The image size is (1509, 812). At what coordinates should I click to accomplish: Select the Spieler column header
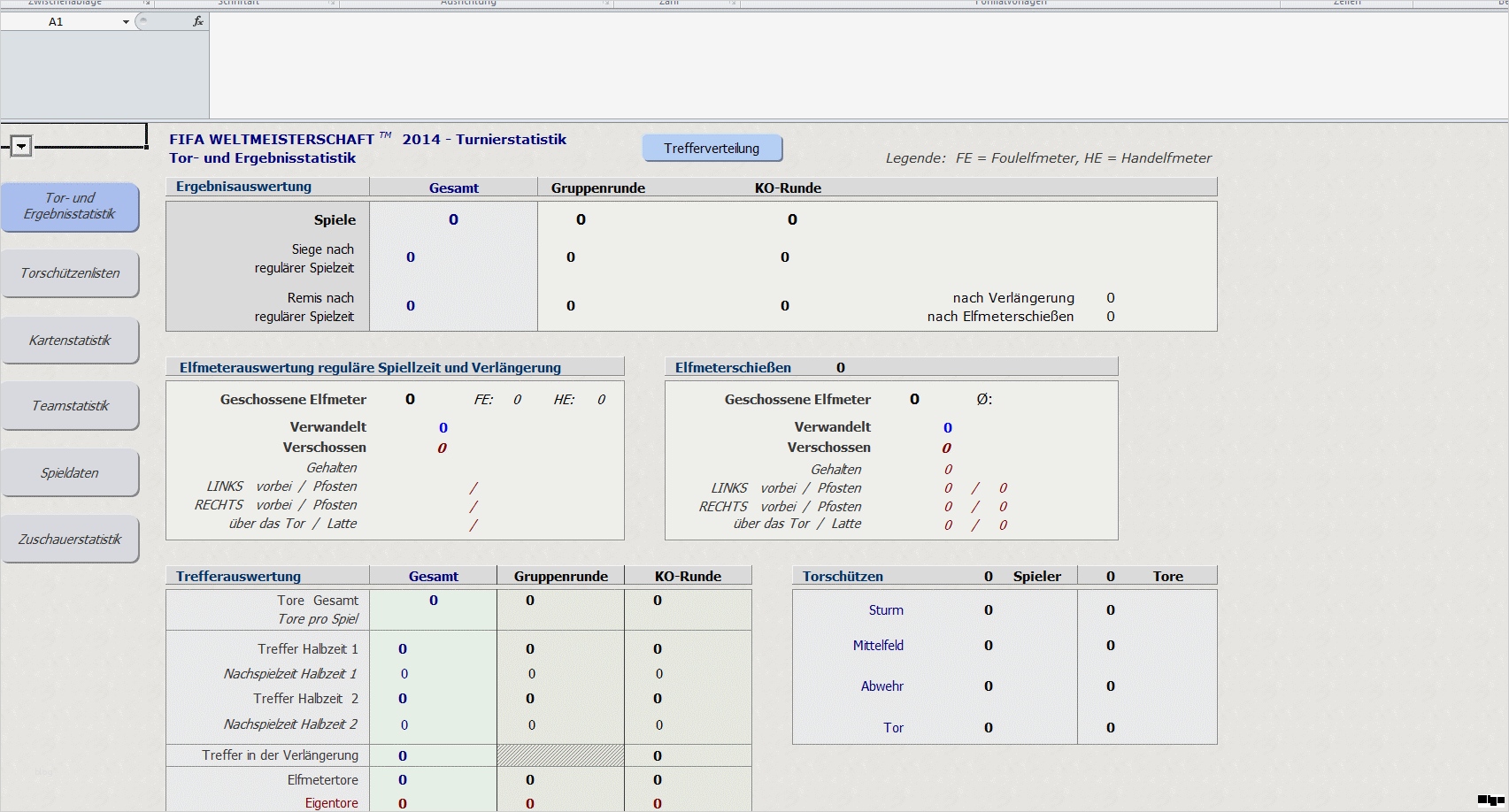point(1037,577)
